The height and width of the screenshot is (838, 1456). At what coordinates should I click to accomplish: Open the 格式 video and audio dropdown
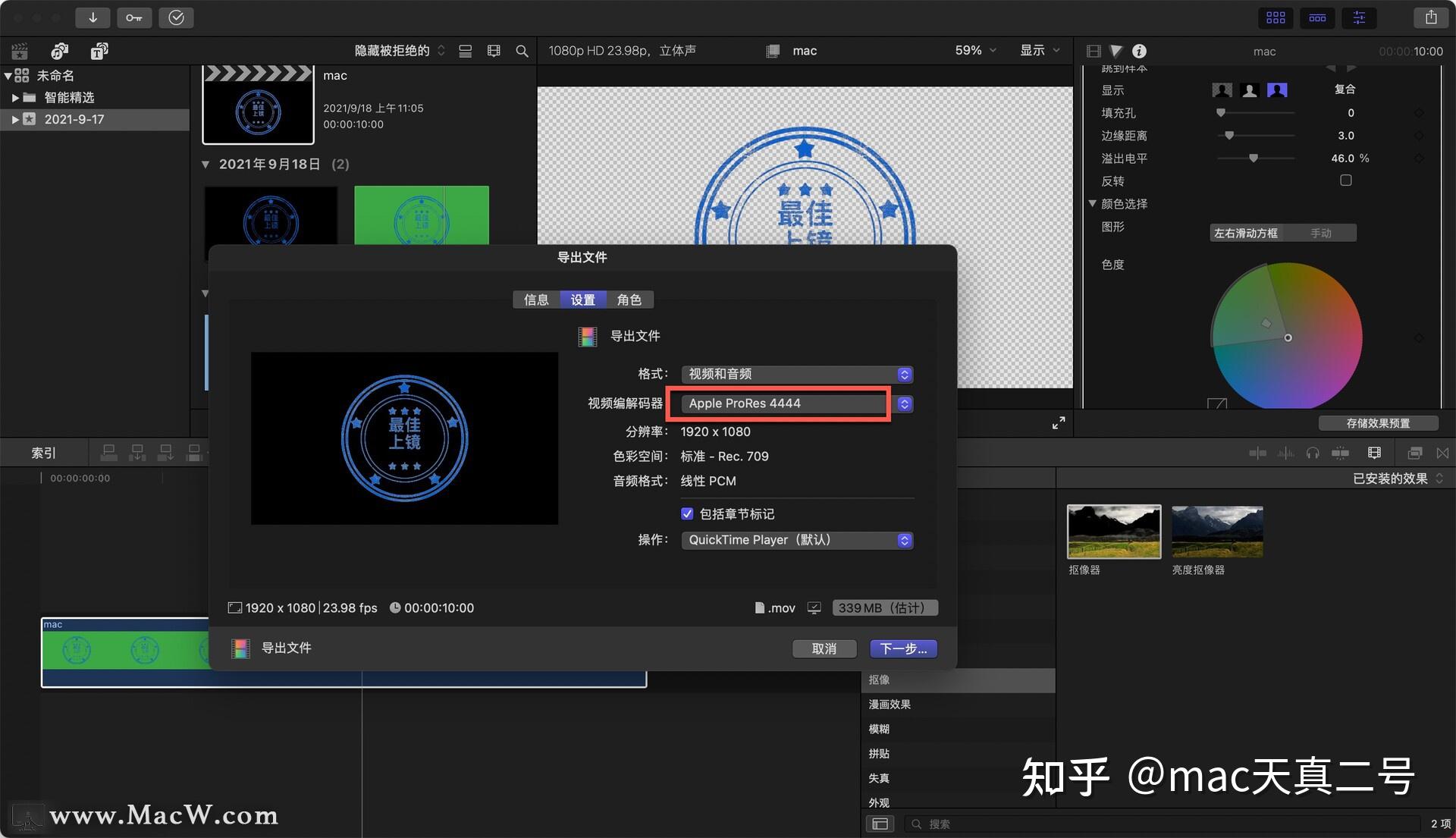click(797, 374)
